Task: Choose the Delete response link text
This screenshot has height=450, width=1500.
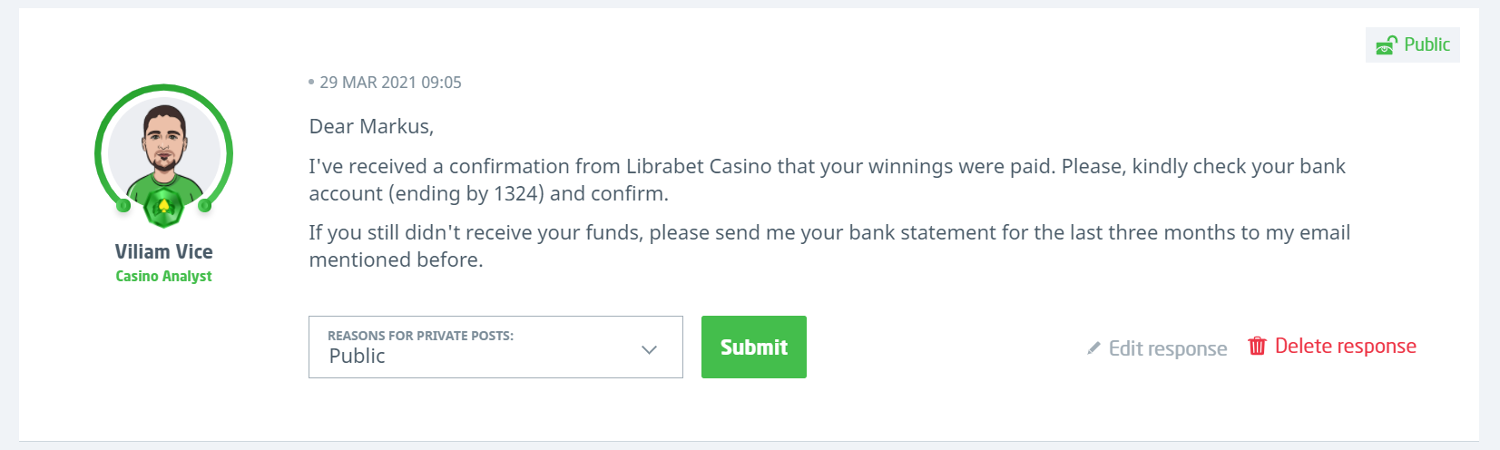Action: (1345, 346)
